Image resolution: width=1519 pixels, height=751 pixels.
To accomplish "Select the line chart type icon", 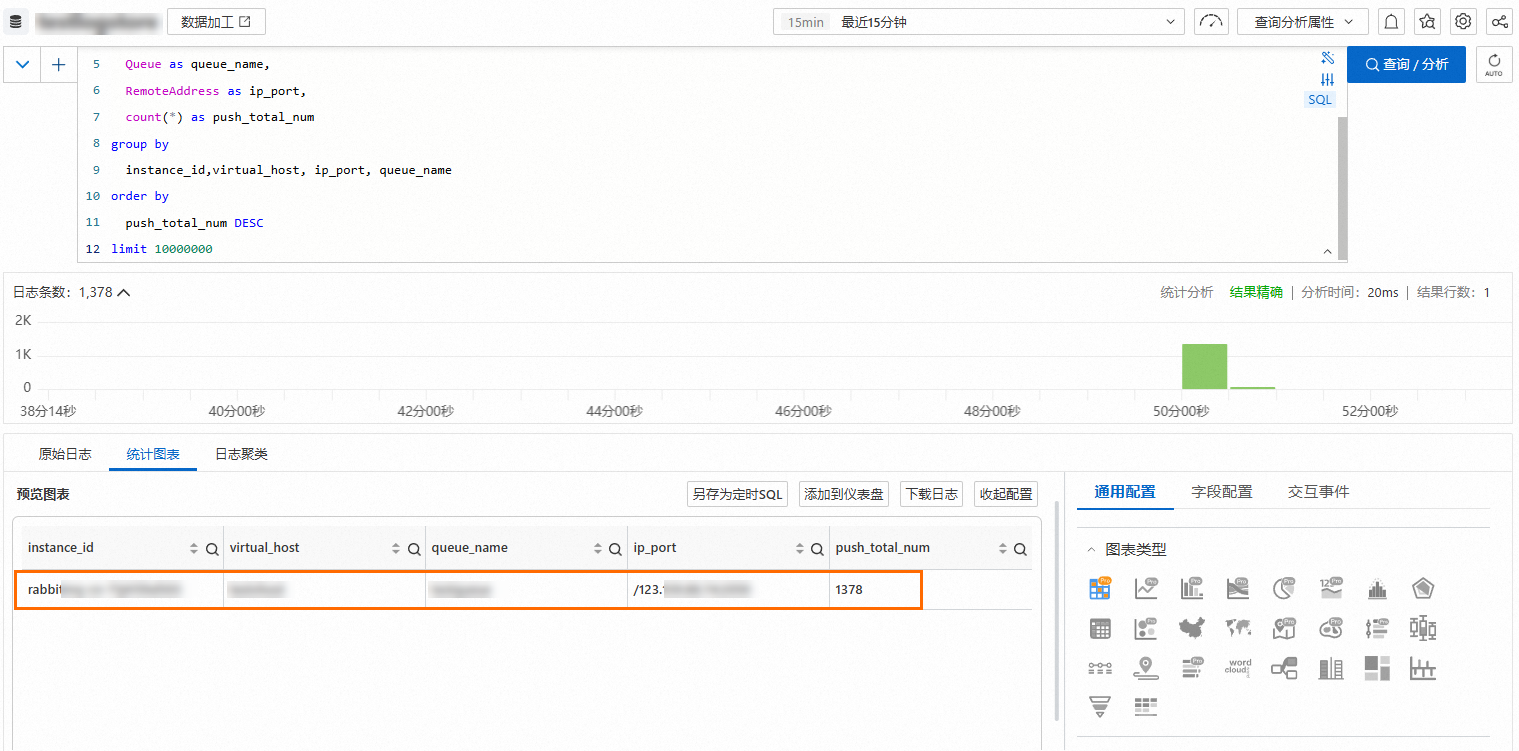I will [1146, 589].
